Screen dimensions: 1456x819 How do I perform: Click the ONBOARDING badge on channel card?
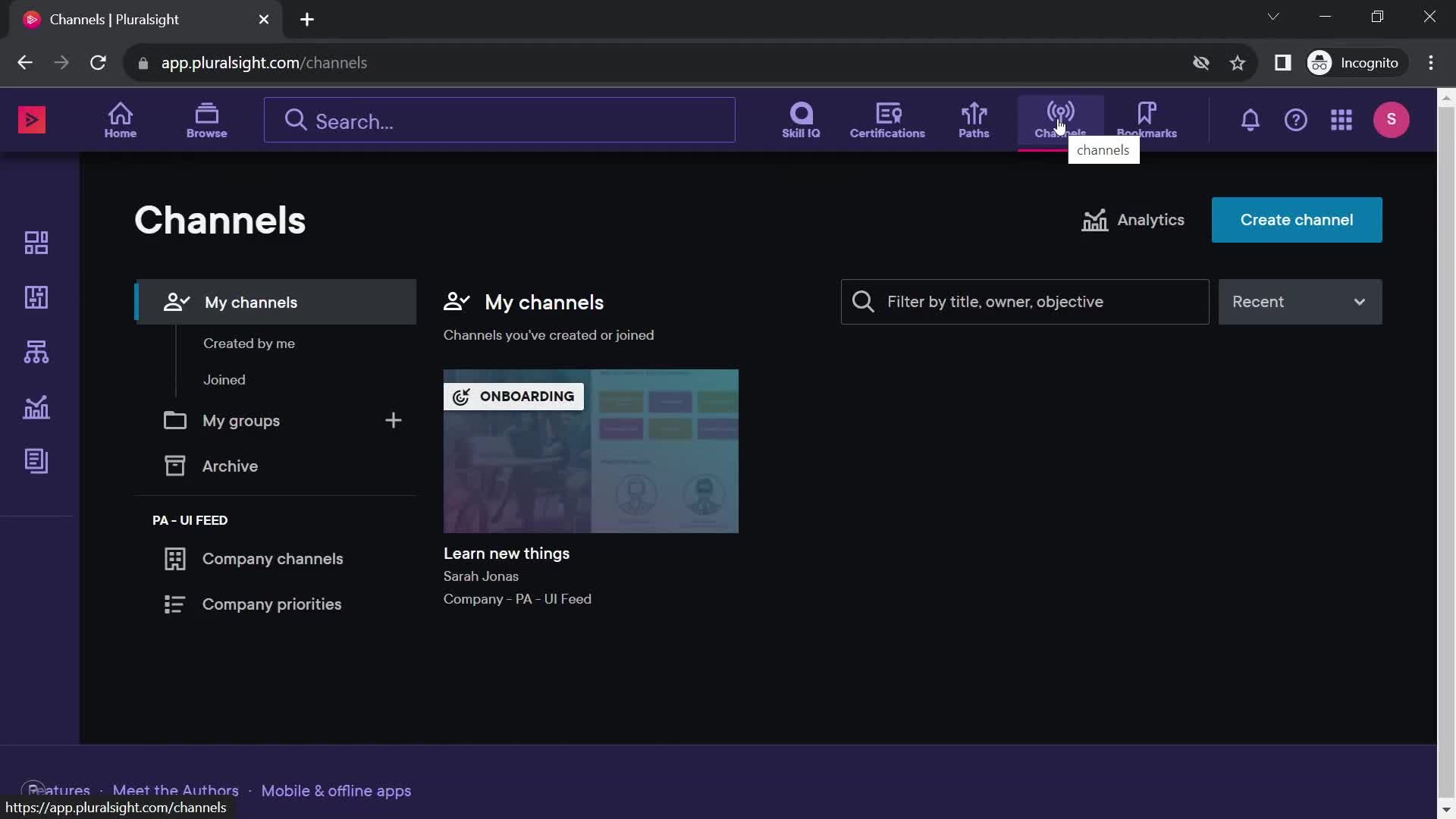pyautogui.click(x=513, y=397)
